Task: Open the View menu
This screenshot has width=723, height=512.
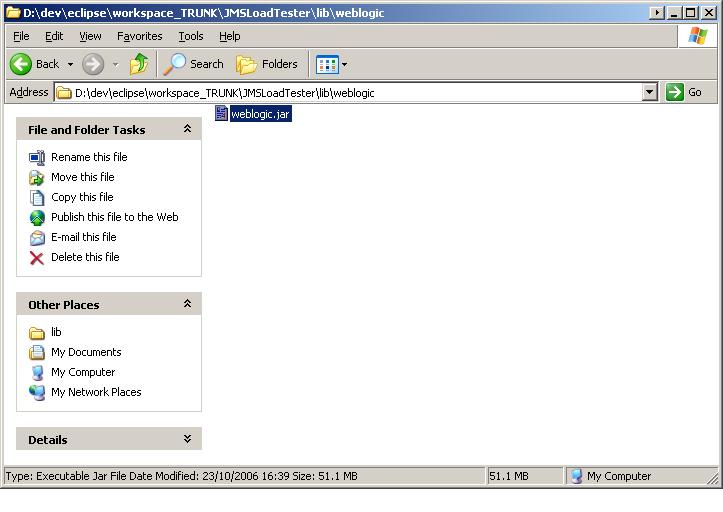Action: (x=90, y=36)
